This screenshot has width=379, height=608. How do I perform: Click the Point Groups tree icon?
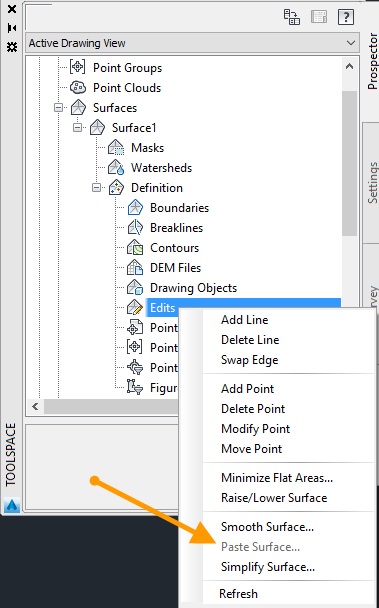[78, 67]
